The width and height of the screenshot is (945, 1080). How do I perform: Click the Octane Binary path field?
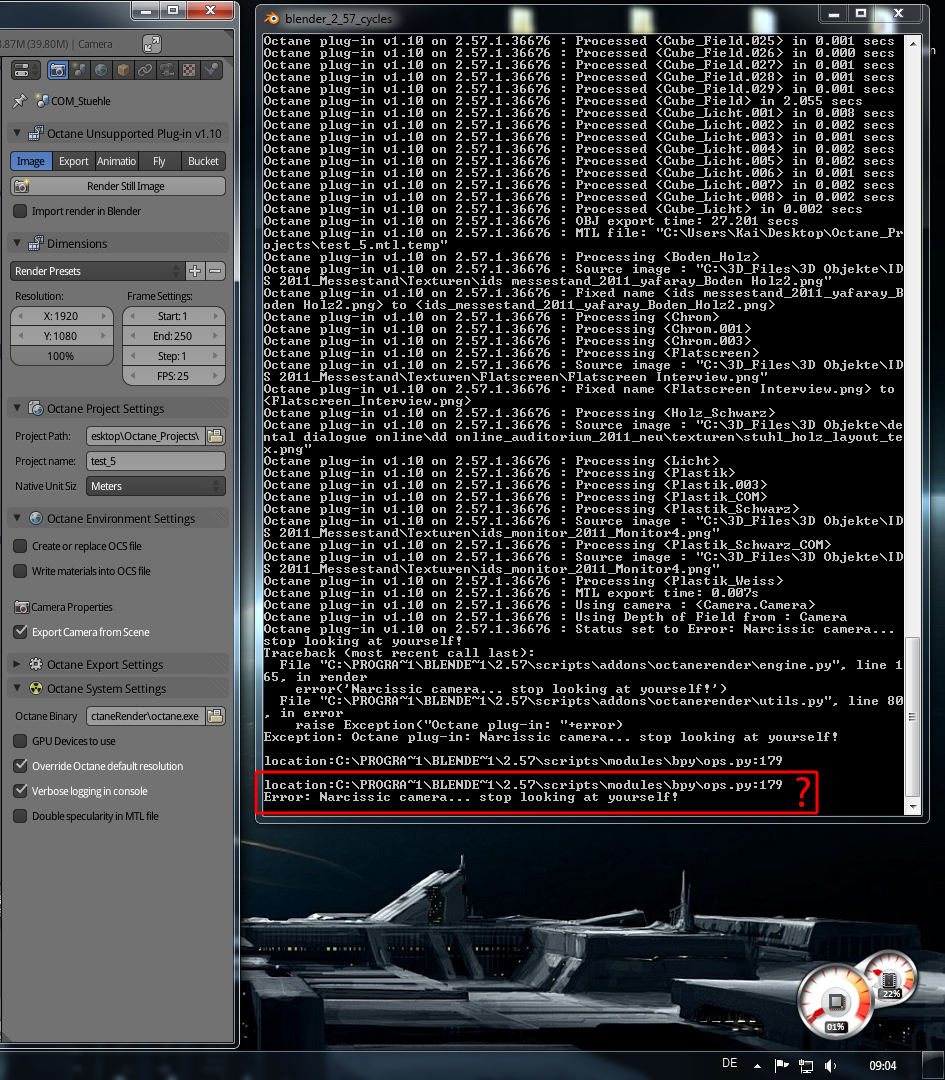click(145, 716)
